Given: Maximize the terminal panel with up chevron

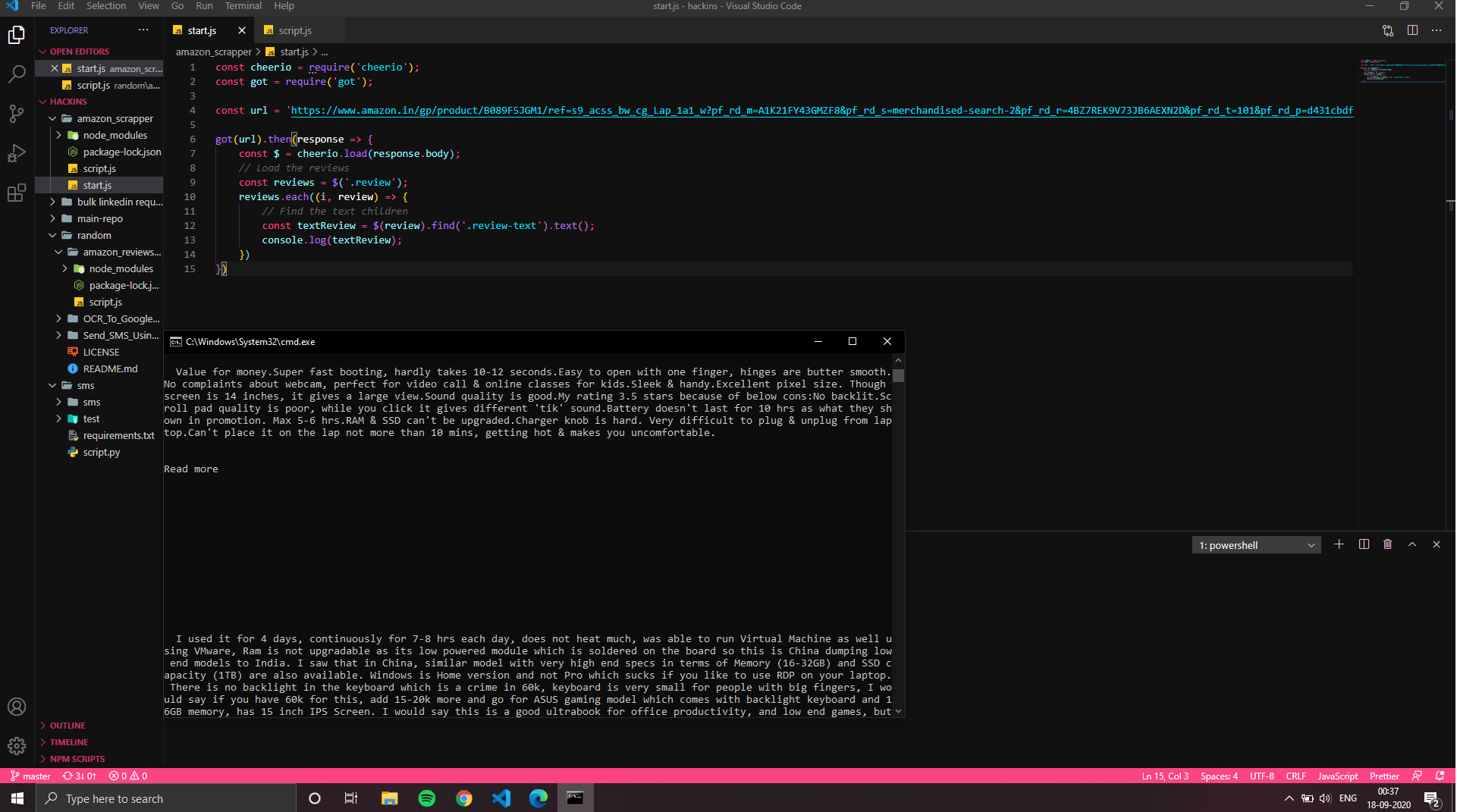Looking at the screenshot, I should point(1412,544).
